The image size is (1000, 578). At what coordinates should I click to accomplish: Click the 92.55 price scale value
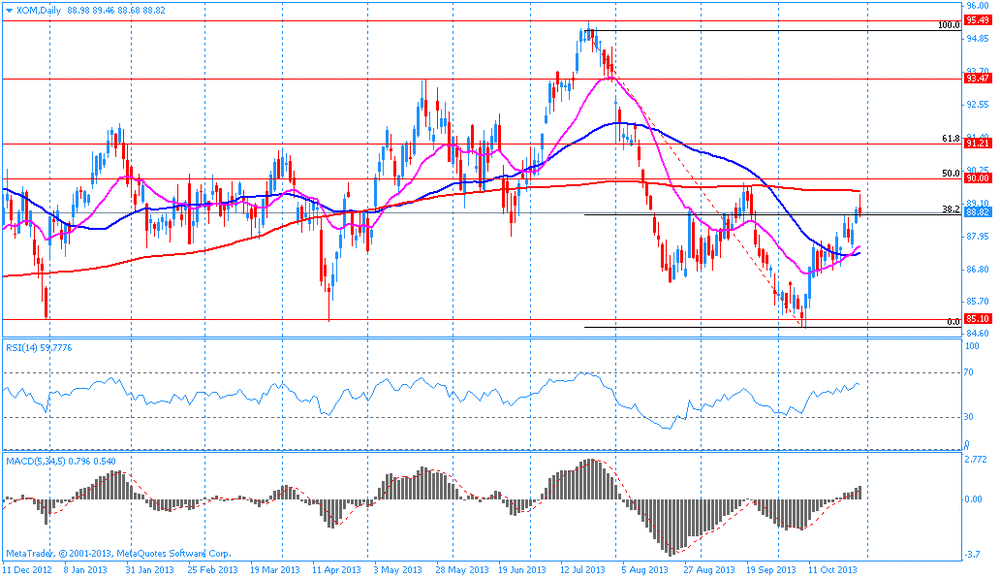pos(978,104)
